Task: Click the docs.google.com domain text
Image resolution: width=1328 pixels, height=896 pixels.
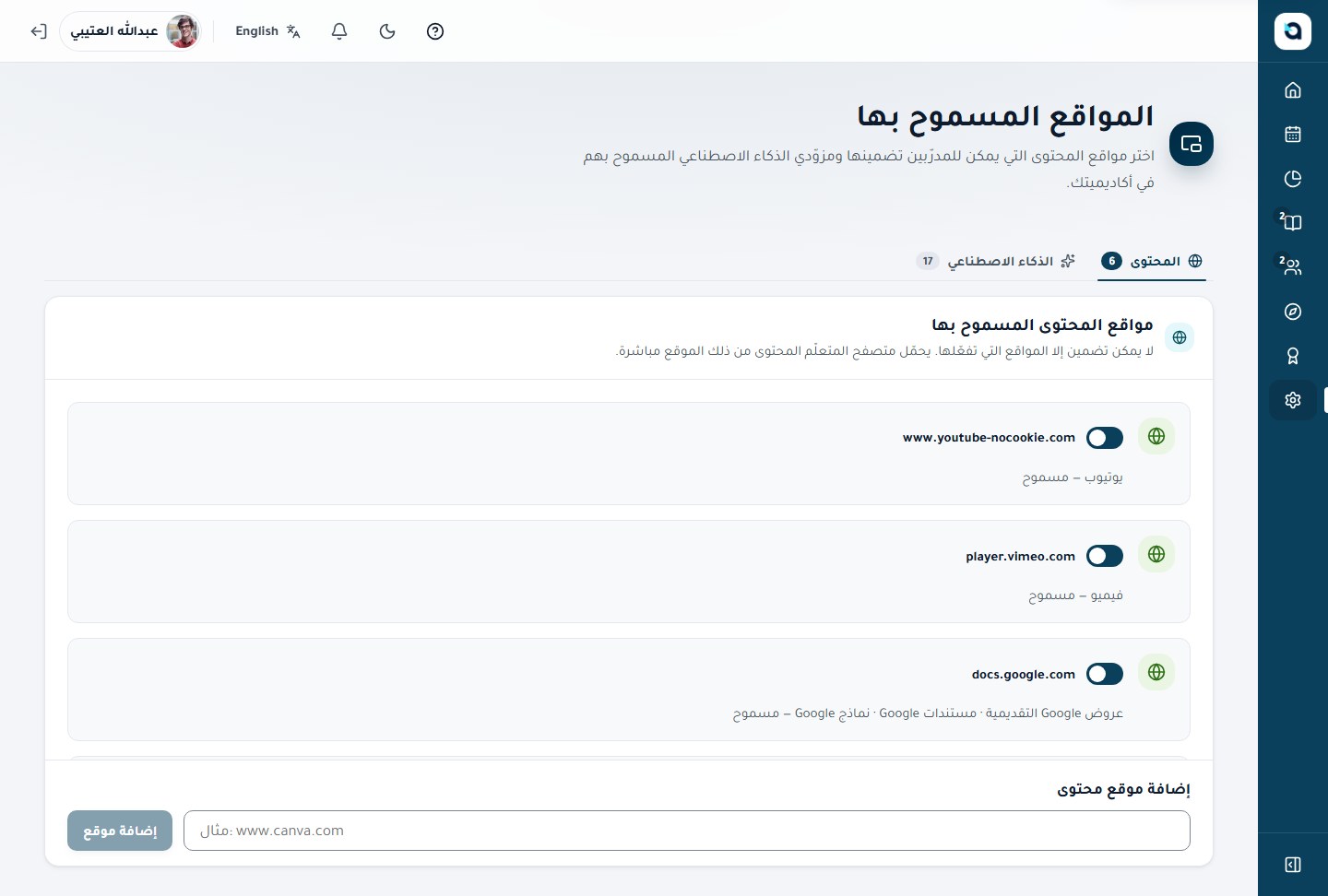Action: tap(1024, 674)
